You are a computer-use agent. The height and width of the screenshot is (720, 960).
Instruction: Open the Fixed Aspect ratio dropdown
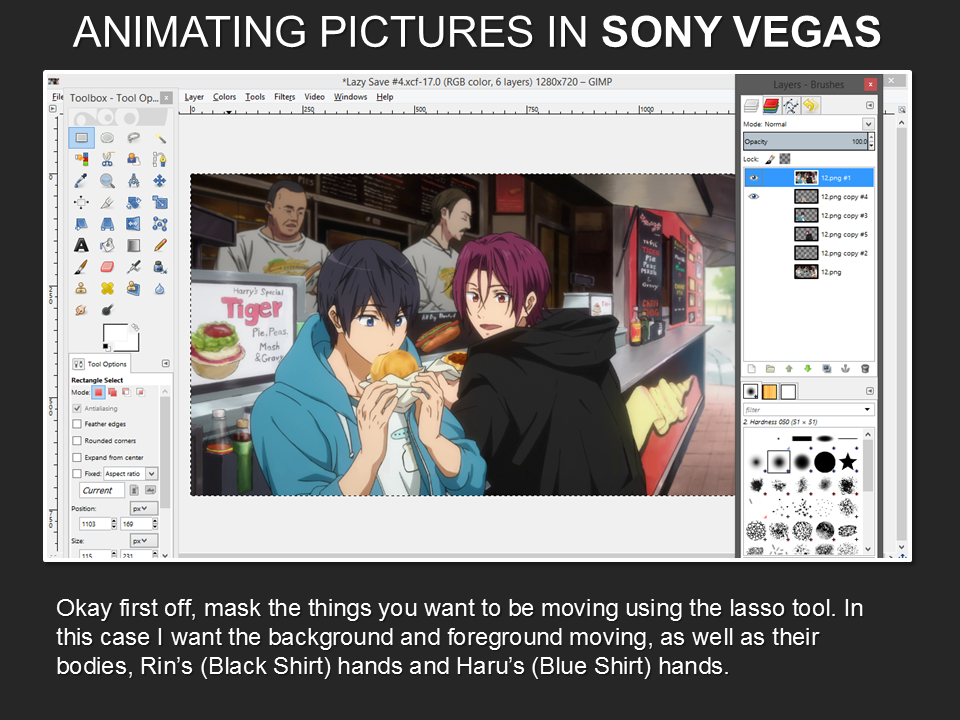coord(130,473)
